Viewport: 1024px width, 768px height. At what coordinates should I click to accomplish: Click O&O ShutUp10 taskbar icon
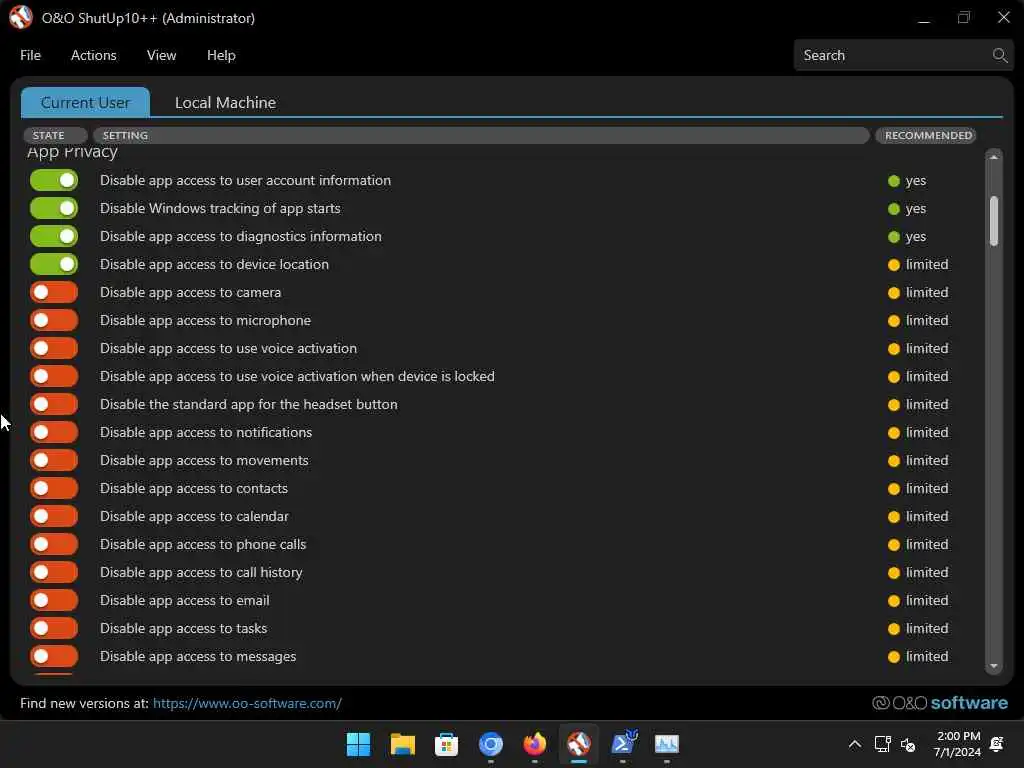(579, 744)
